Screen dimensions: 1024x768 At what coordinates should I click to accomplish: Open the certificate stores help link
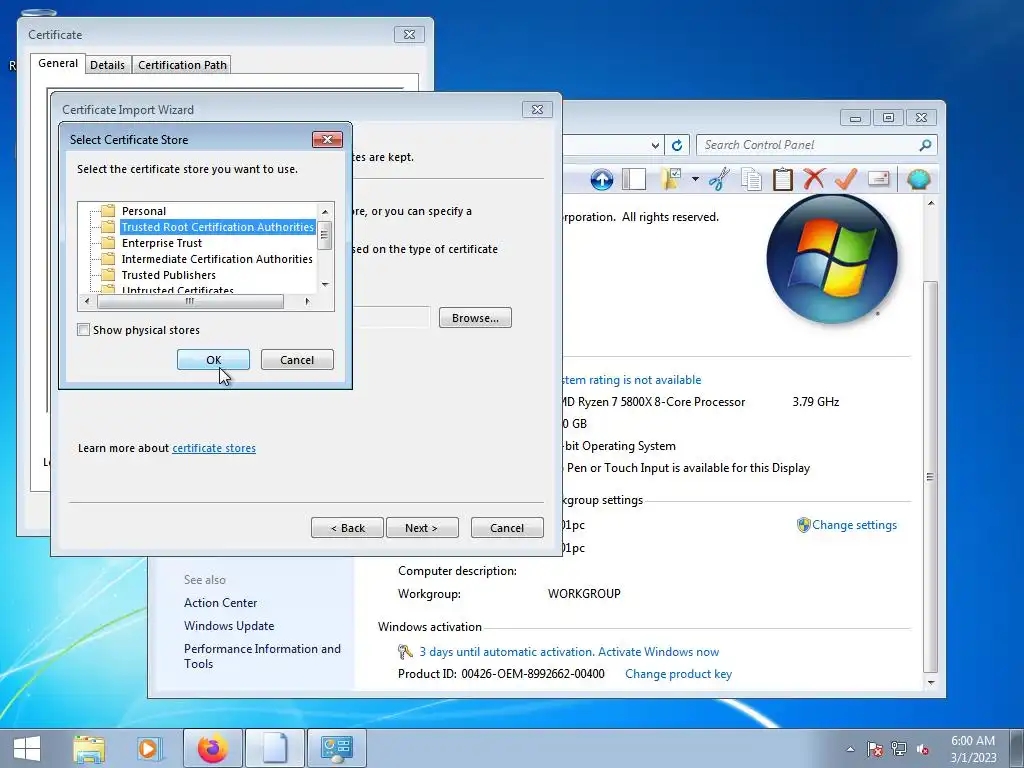(x=214, y=448)
